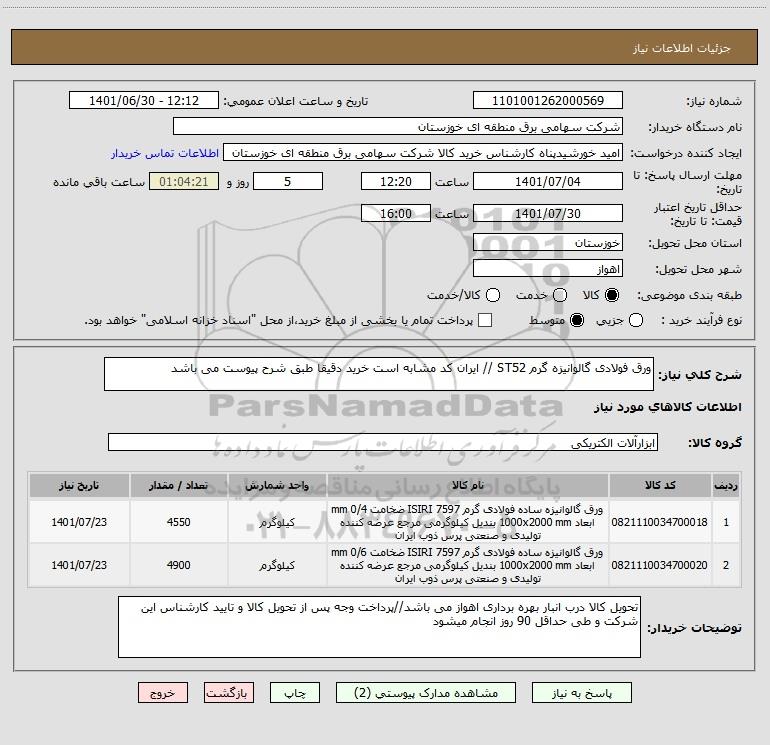The height and width of the screenshot is (745, 770).
Task: Click the اطلاعات کالاهای مورد نیاز heading
Action: click(667, 407)
